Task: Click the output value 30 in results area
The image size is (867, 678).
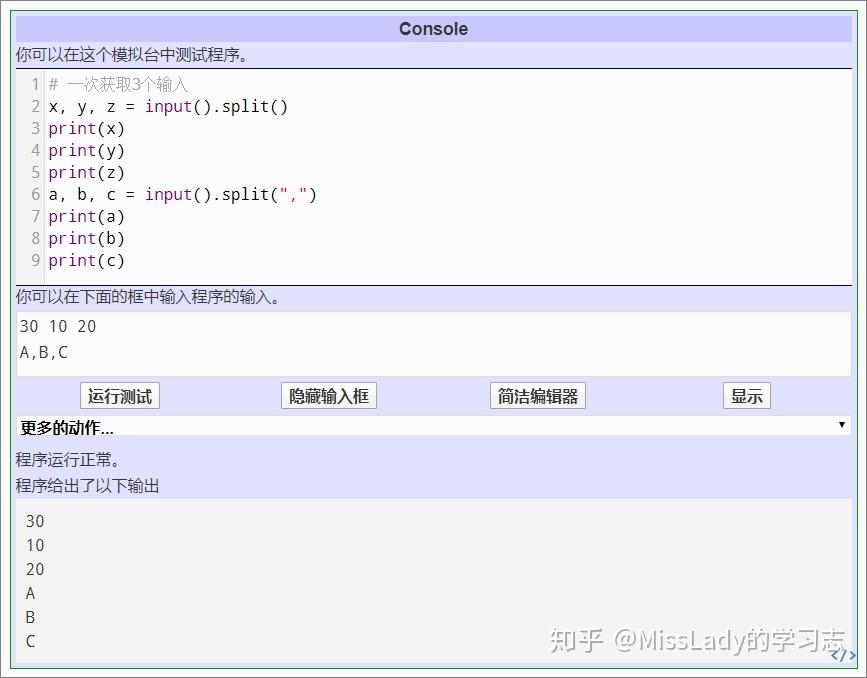Action: [35, 521]
